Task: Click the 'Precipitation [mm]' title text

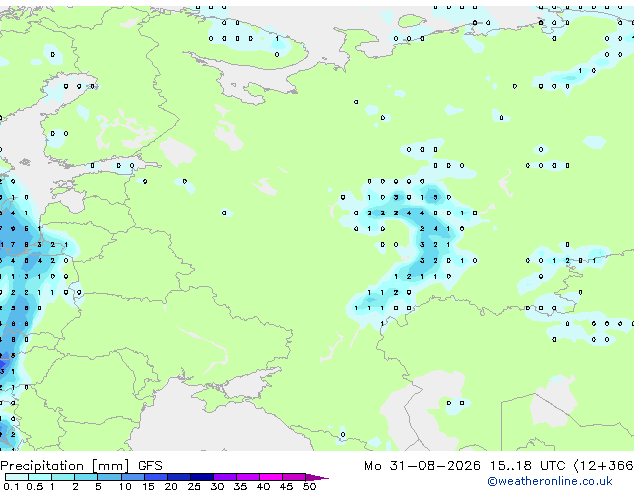Action: 65,466
